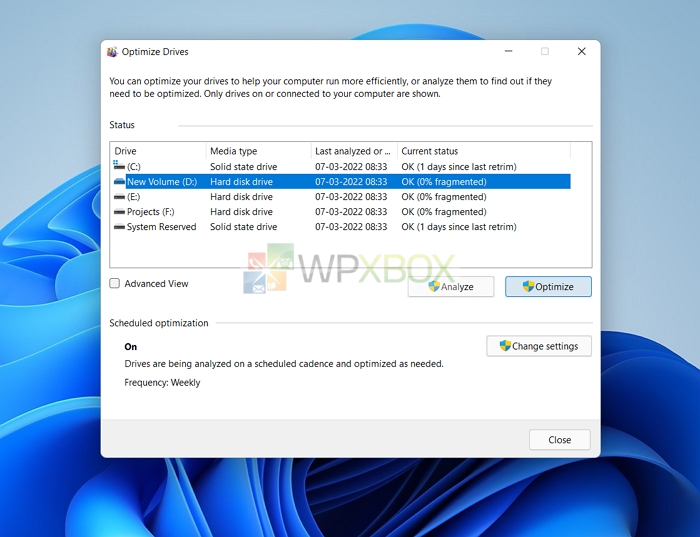Close the Optimize Drives window with X

pos(582,51)
